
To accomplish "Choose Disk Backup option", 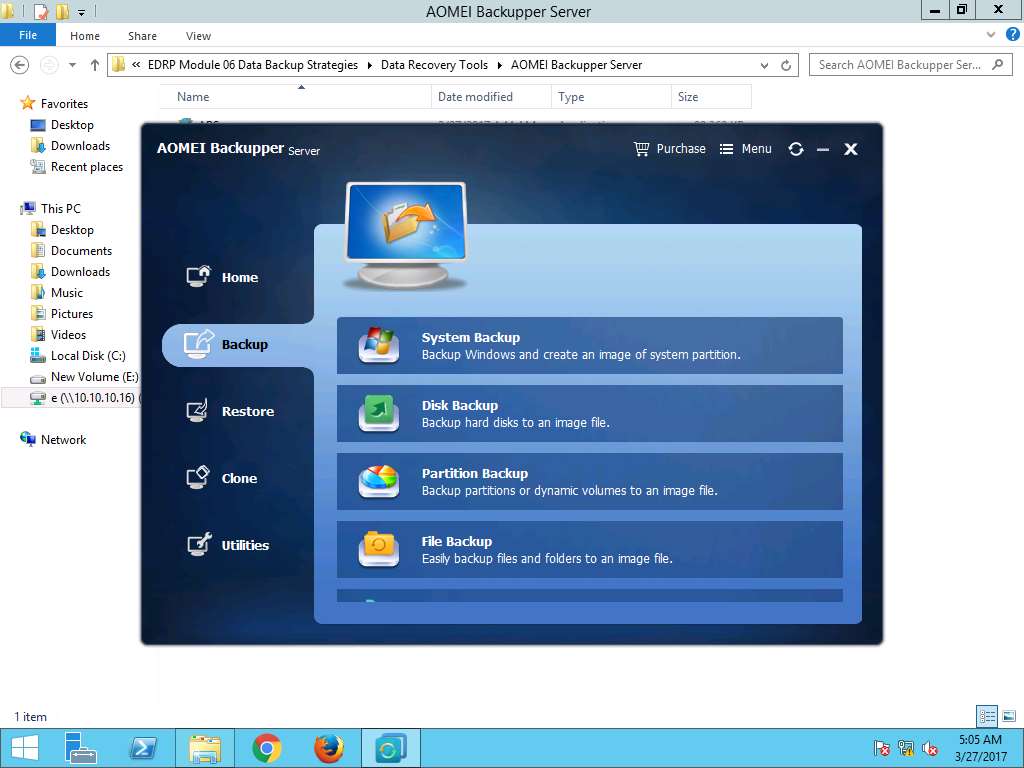I will [x=590, y=413].
